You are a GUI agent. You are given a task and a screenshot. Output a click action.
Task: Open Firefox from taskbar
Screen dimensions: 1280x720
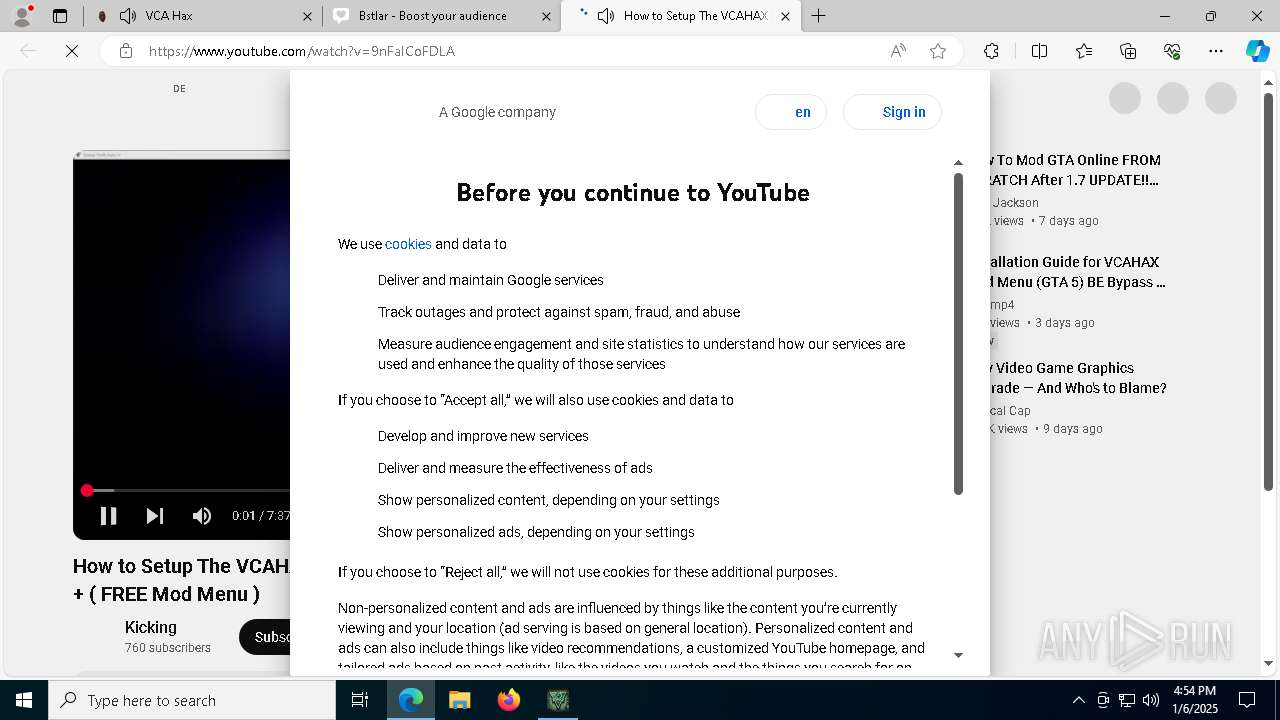[509, 700]
